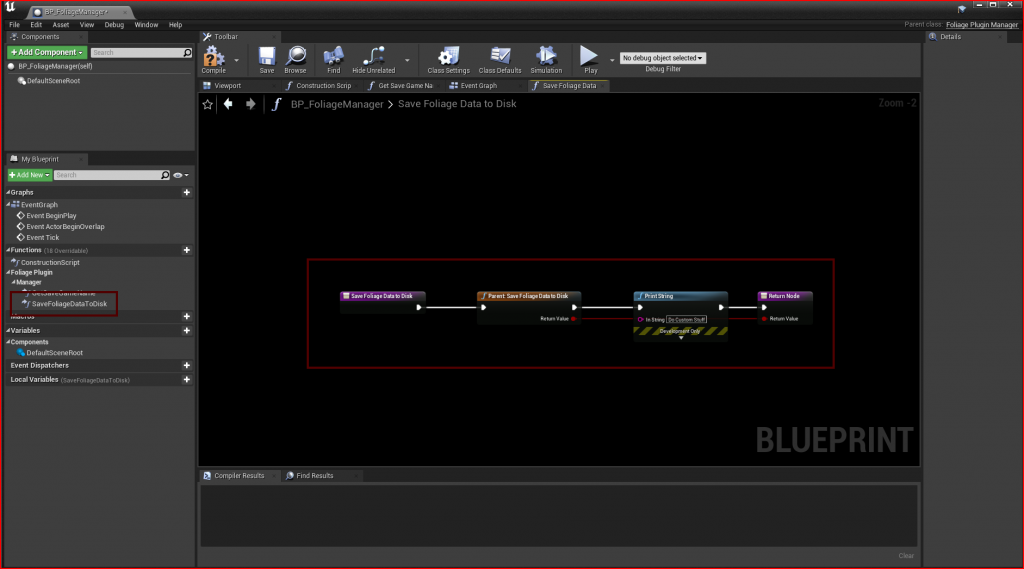Expand Print String node's advanced pins arrow
This screenshot has width=1024, height=569.
[680, 338]
